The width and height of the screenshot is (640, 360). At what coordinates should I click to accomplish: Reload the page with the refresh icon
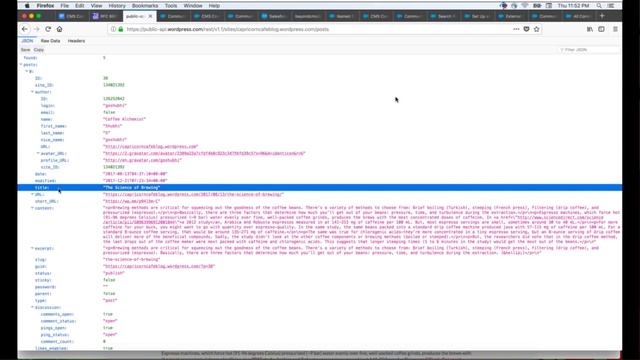click(48, 29)
